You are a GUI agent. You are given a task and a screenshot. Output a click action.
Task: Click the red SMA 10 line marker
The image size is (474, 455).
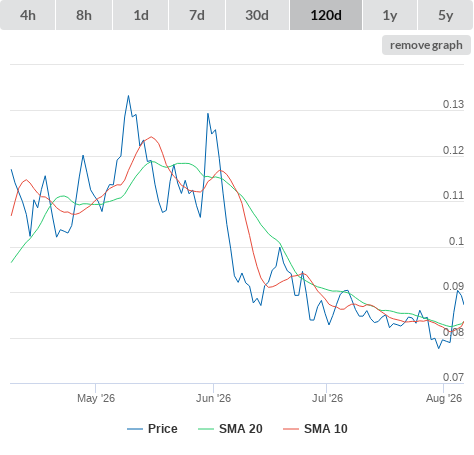[291, 429]
